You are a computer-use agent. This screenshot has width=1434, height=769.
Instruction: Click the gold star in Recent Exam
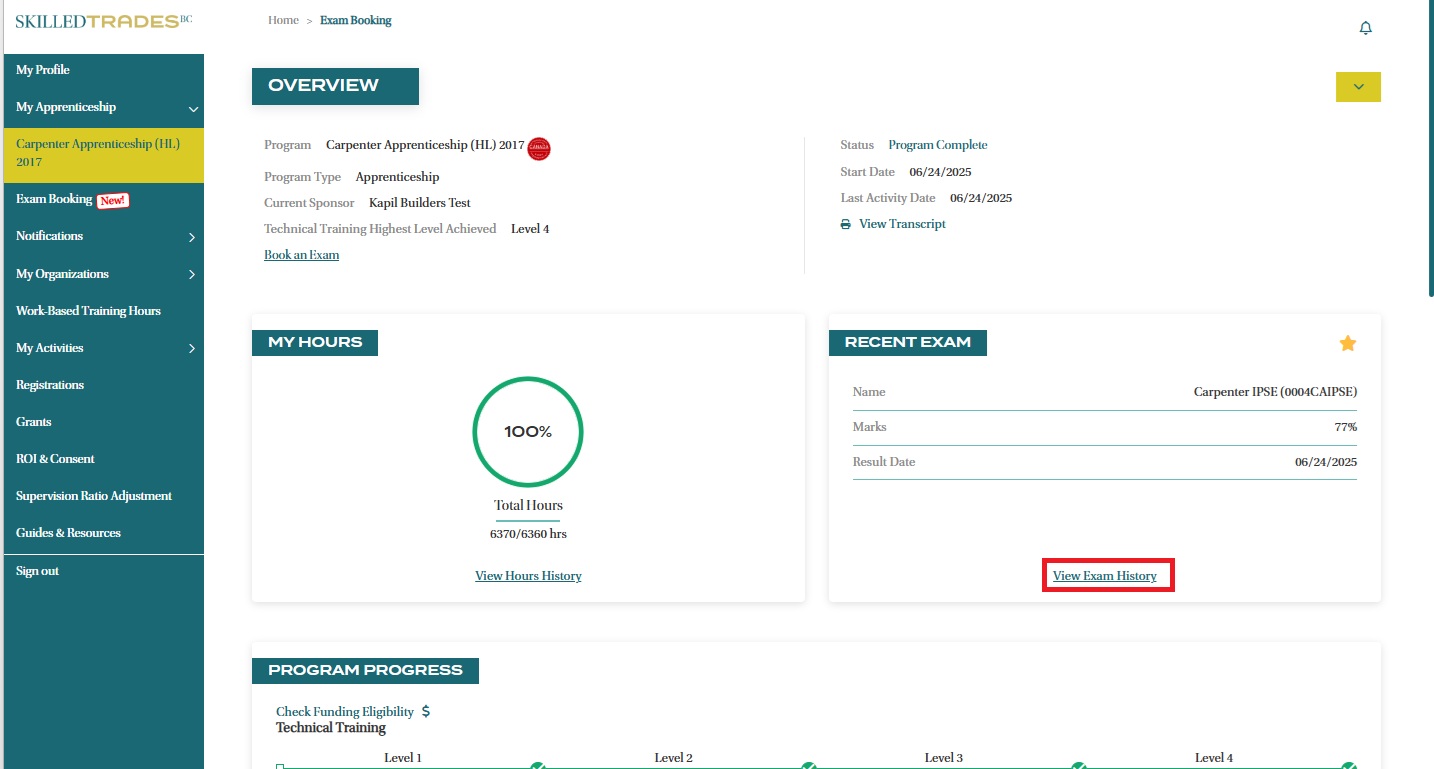pyautogui.click(x=1347, y=344)
